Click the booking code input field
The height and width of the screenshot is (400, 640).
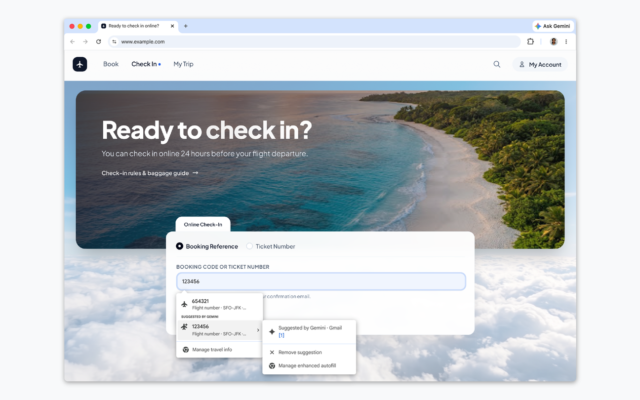pos(321,281)
